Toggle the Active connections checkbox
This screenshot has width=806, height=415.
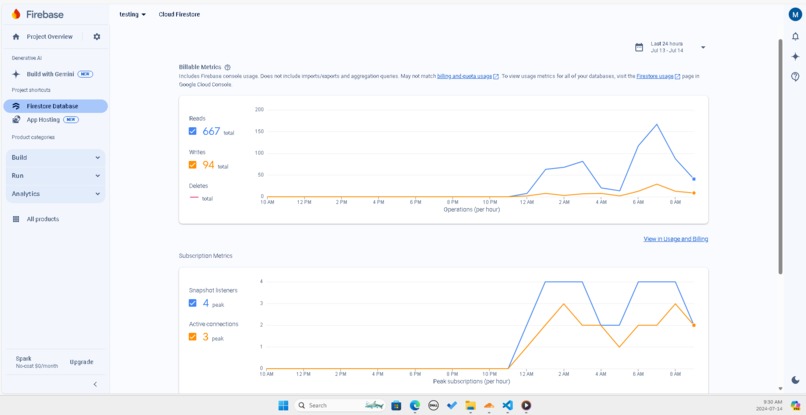[193, 337]
